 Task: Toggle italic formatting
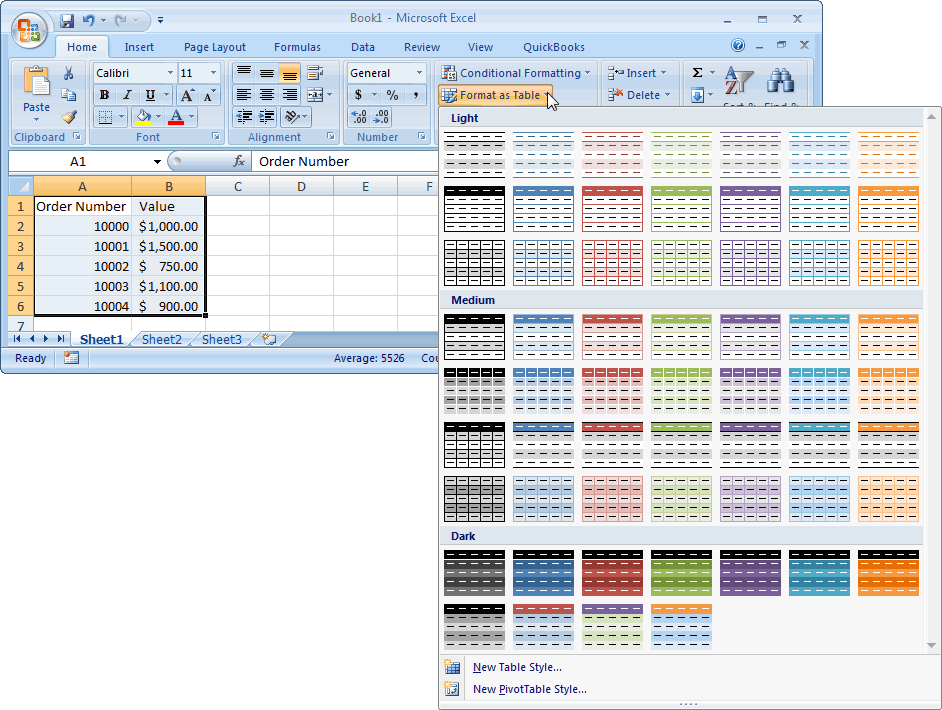tap(125, 94)
